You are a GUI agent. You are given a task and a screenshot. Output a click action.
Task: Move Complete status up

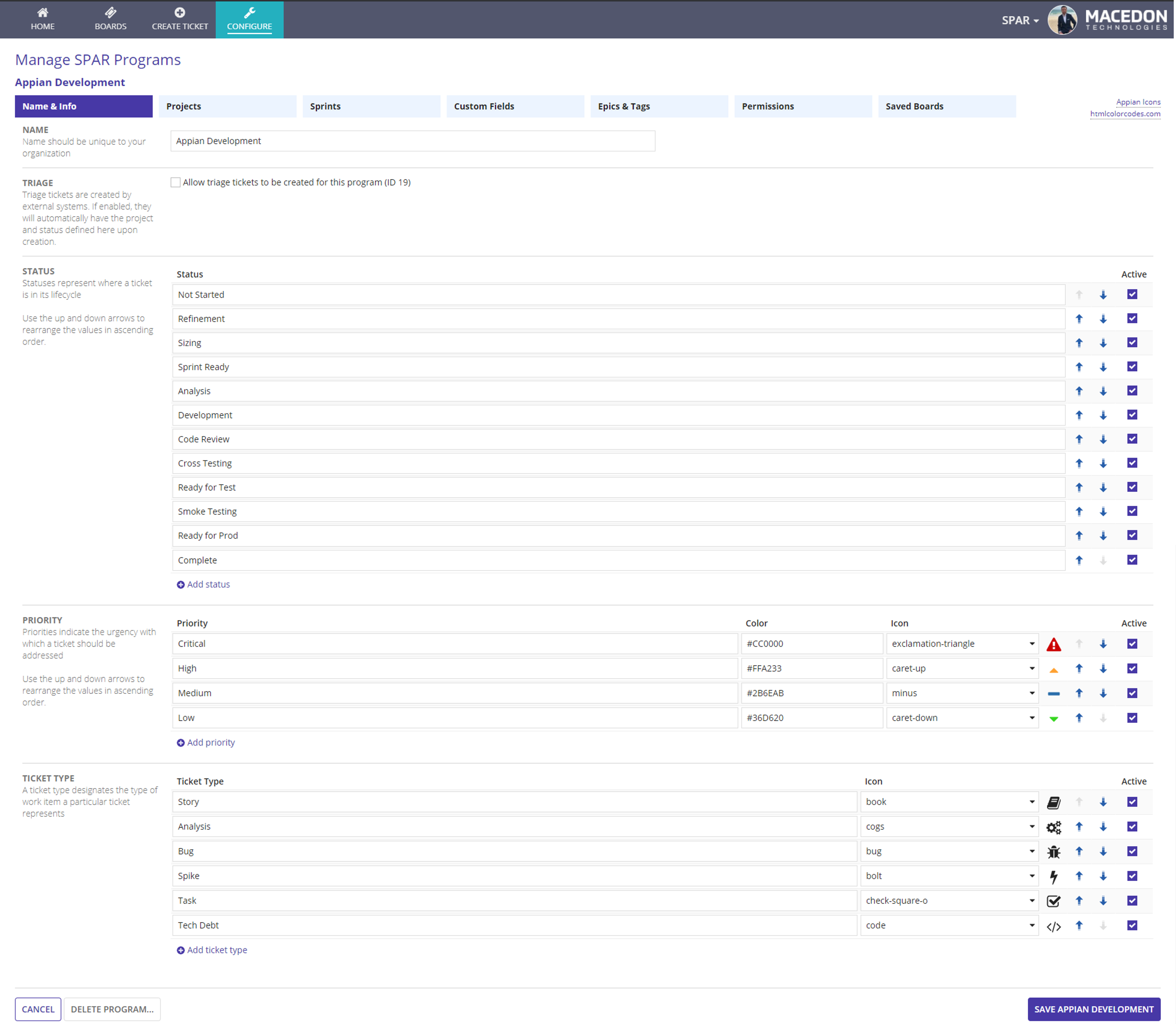pyautogui.click(x=1079, y=561)
